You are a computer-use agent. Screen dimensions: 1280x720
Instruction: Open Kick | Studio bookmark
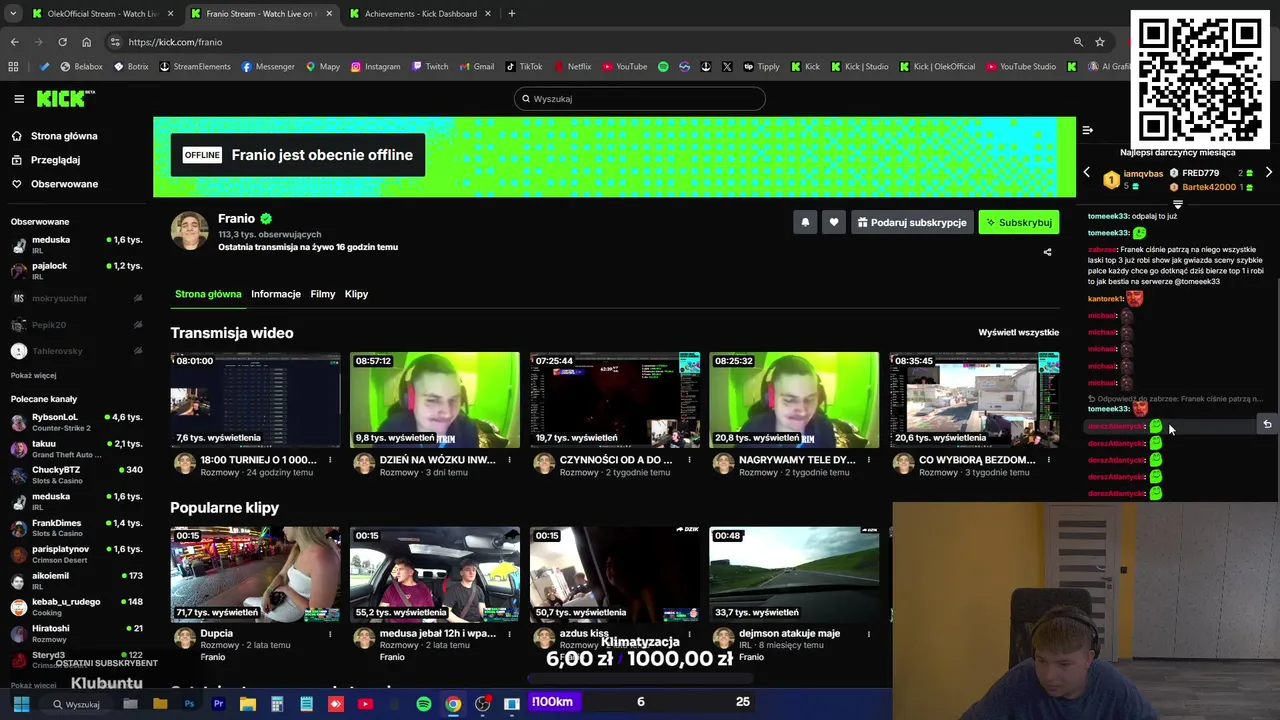[860, 67]
